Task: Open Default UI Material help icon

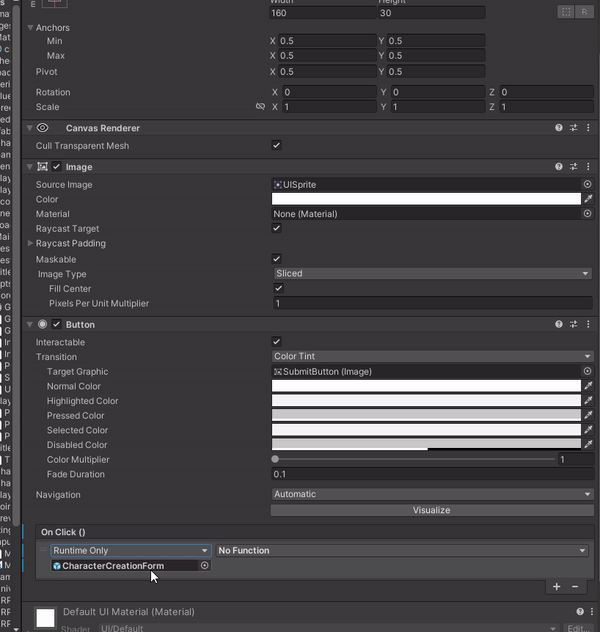Action: pos(580,611)
